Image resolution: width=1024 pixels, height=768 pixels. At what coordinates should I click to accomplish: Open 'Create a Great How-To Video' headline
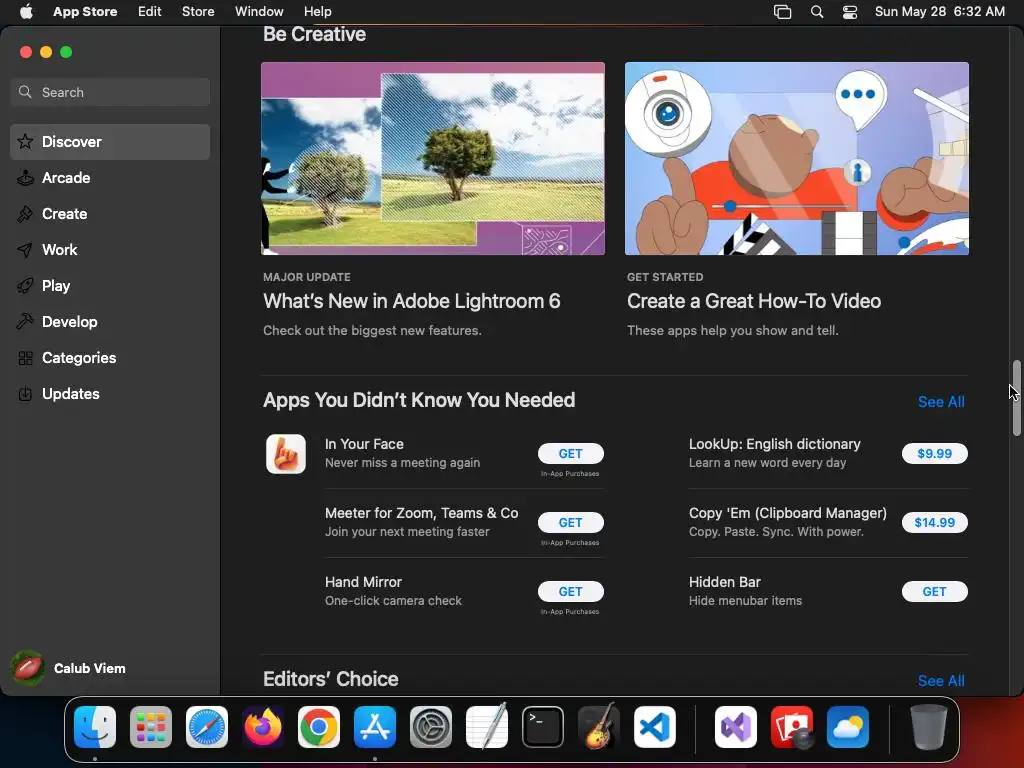754,301
